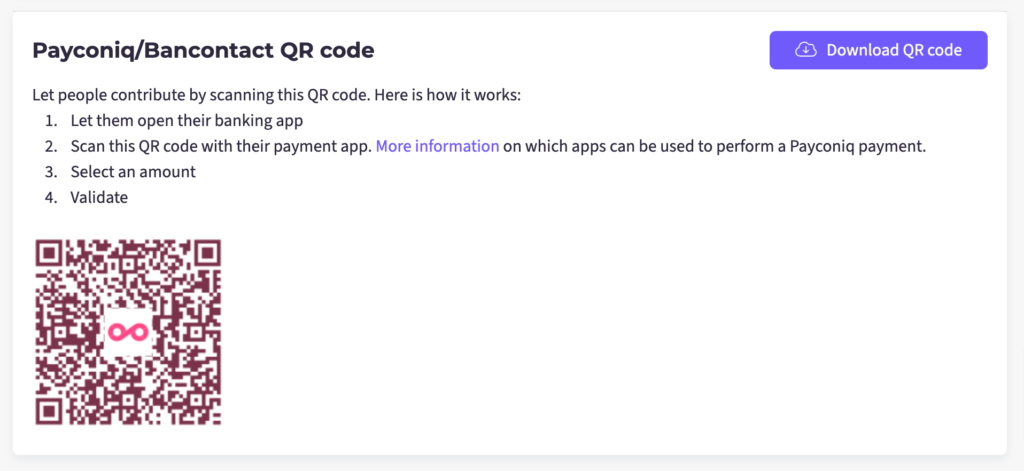Click list number 4 marker
The height and width of the screenshot is (471, 1024).
point(51,198)
